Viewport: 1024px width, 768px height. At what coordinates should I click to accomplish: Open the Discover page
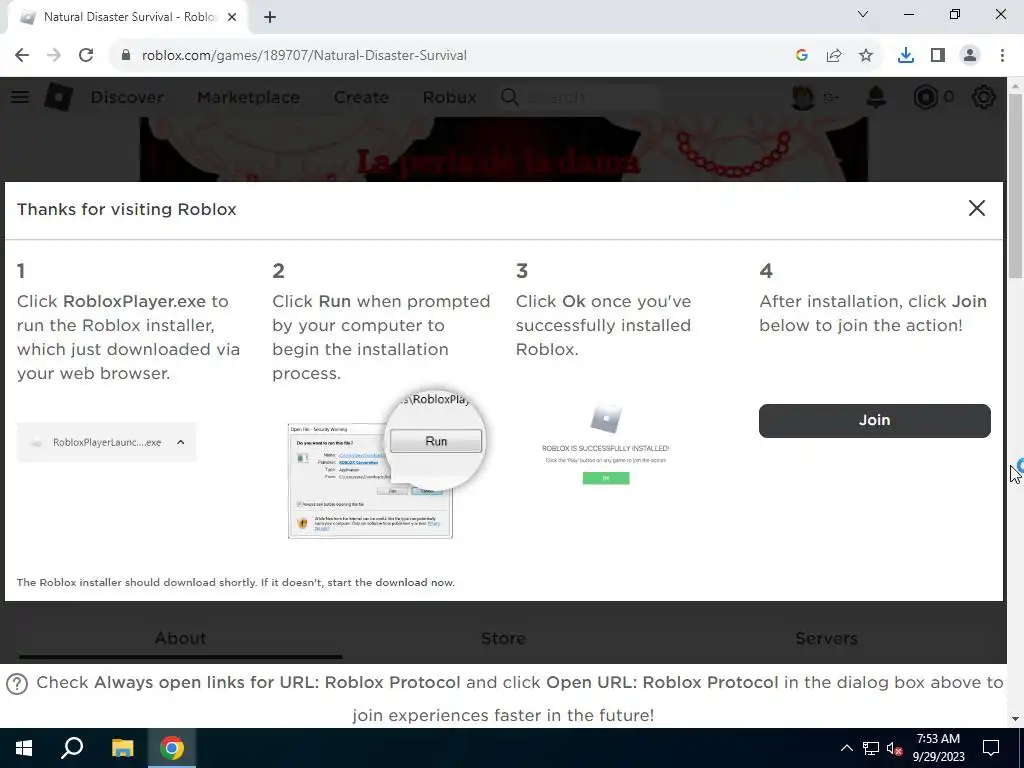[x=127, y=97]
